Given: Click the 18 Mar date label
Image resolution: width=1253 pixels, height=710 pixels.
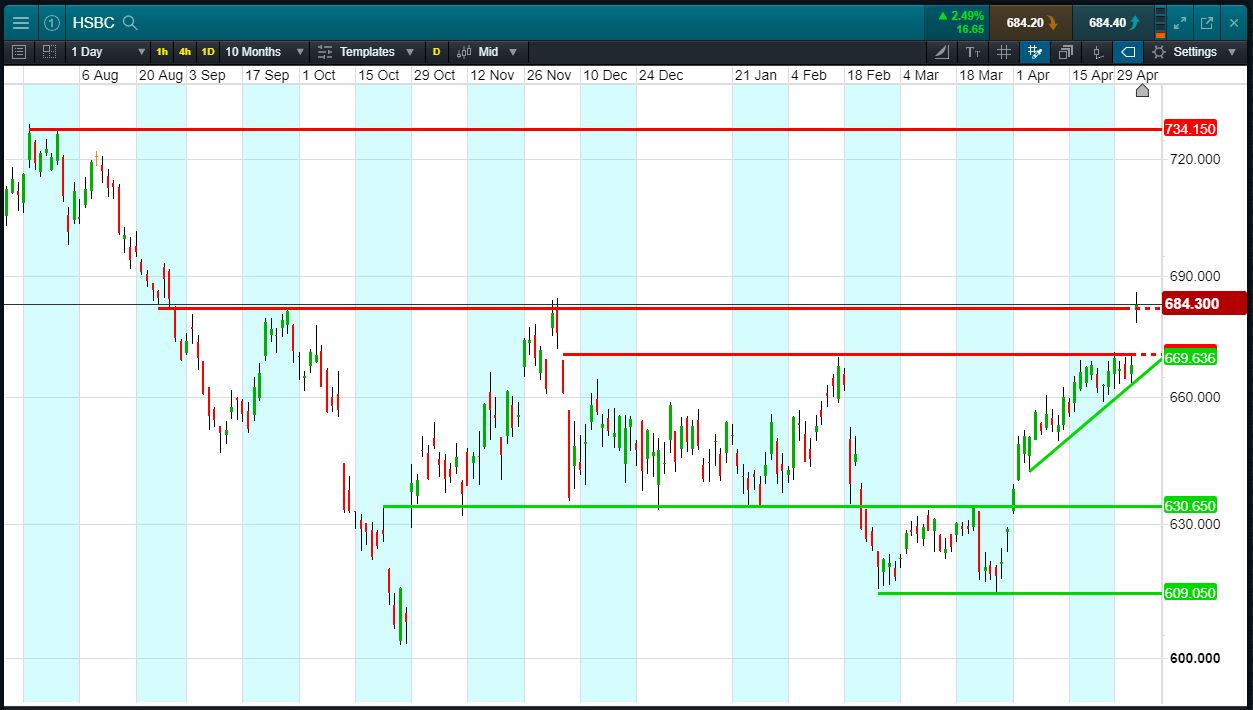Looking at the screenshot, I should pyautogui.click(x=981, y=75).
